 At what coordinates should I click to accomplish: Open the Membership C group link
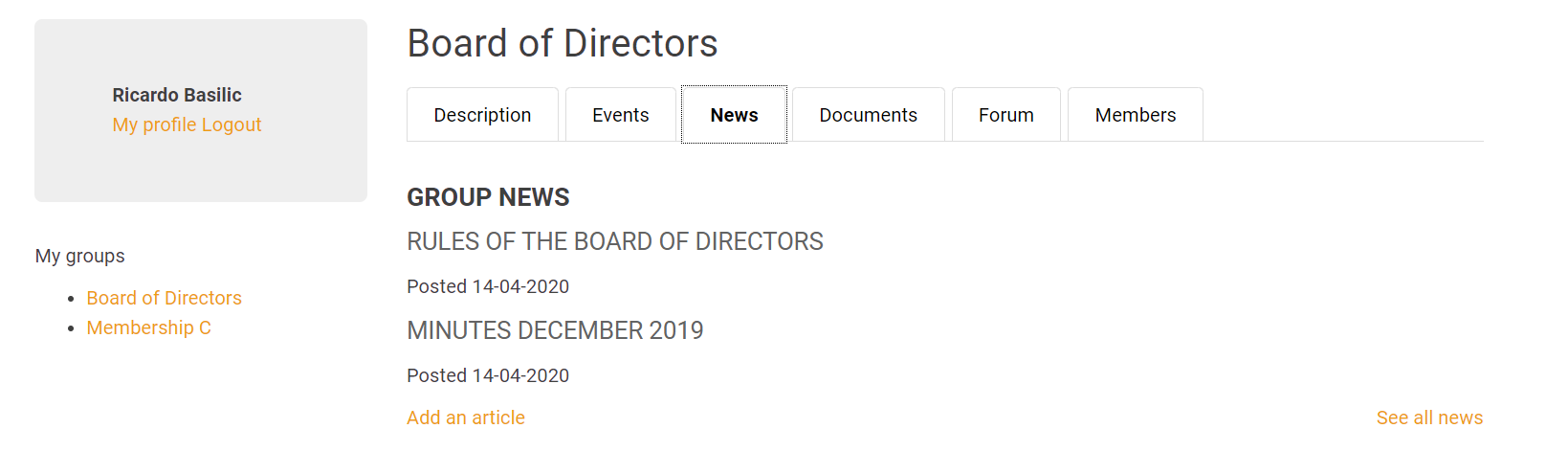(x=148, y=327)
